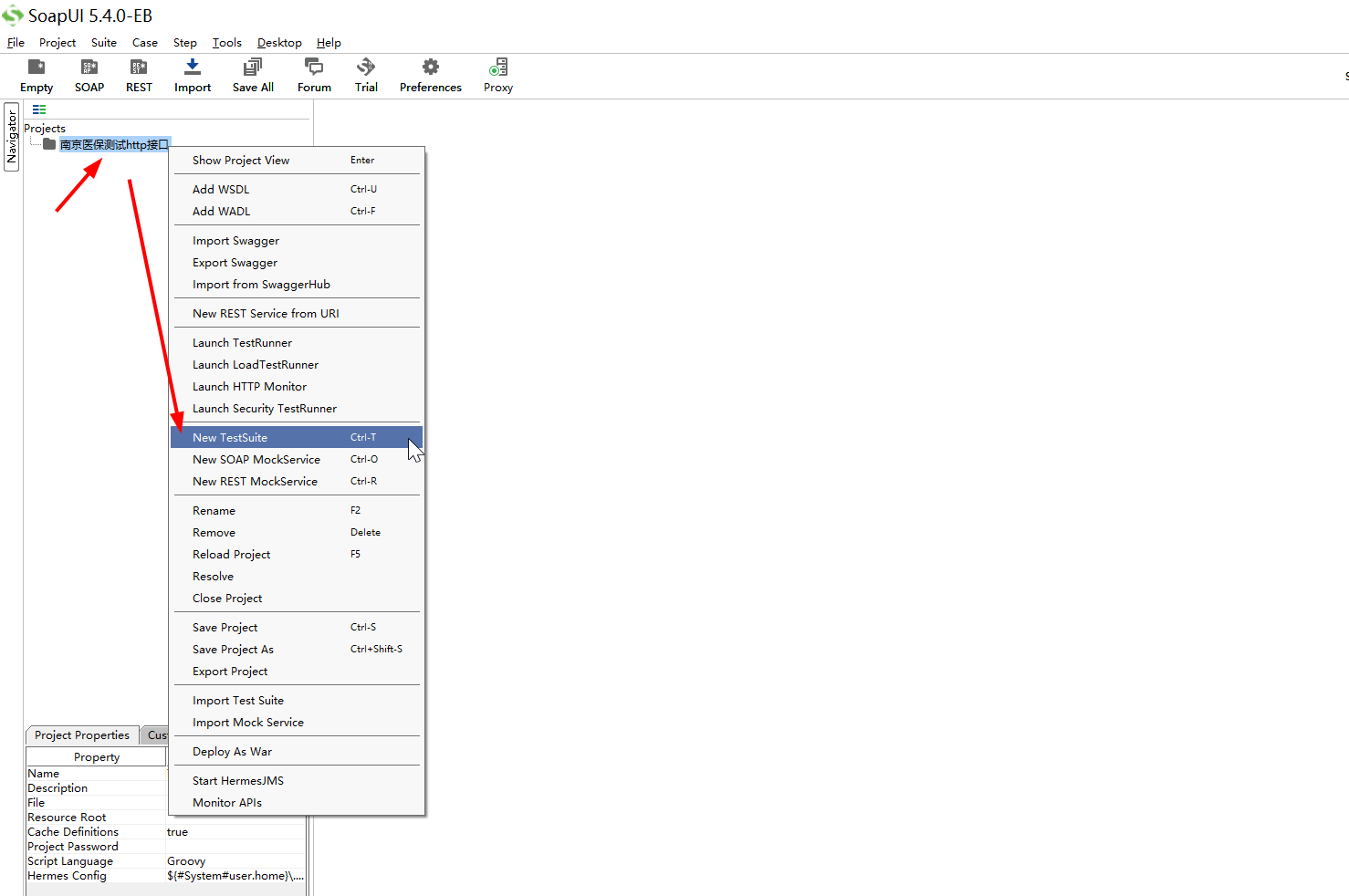This screenshot has height=896, width=1349.
Task: Open the Help menu
Action: pos(329,42)
